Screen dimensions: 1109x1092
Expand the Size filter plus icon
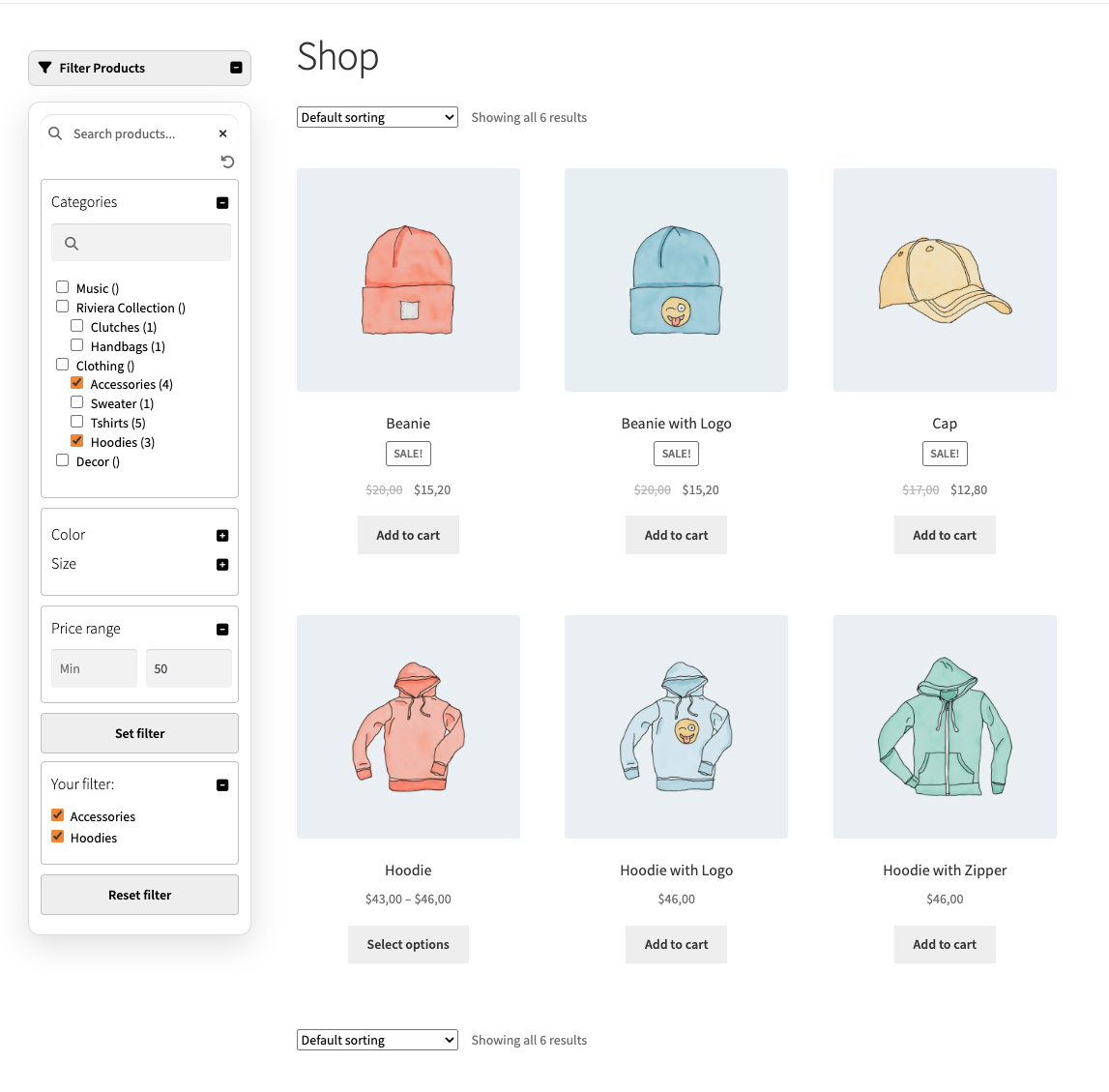(222, 565)
